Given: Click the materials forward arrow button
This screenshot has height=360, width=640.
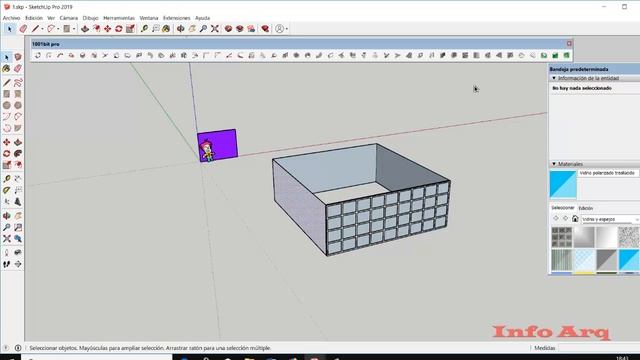Looking at the screenshot, I should point(565,219).
